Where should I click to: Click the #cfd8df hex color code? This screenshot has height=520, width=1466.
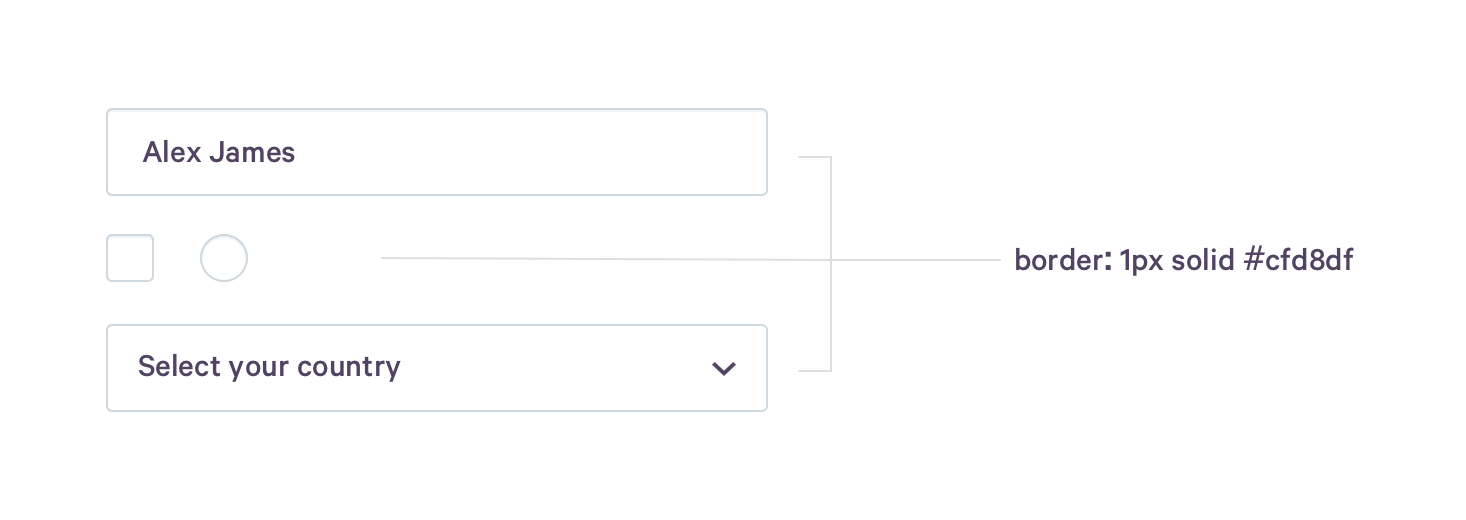coord(1298,261)
